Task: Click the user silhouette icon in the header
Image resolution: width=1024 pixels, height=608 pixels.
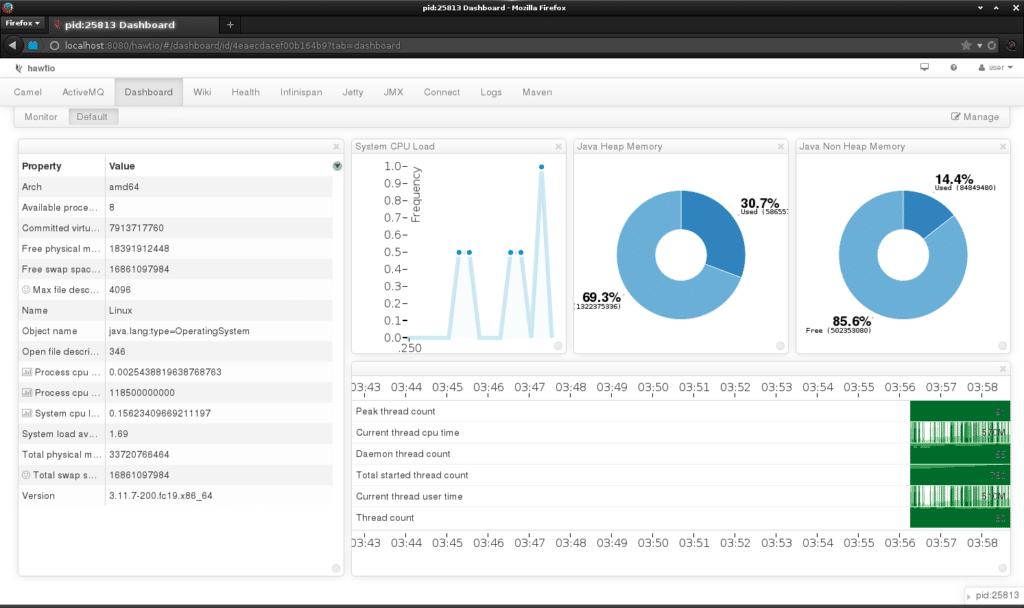Action: (982, 67)
